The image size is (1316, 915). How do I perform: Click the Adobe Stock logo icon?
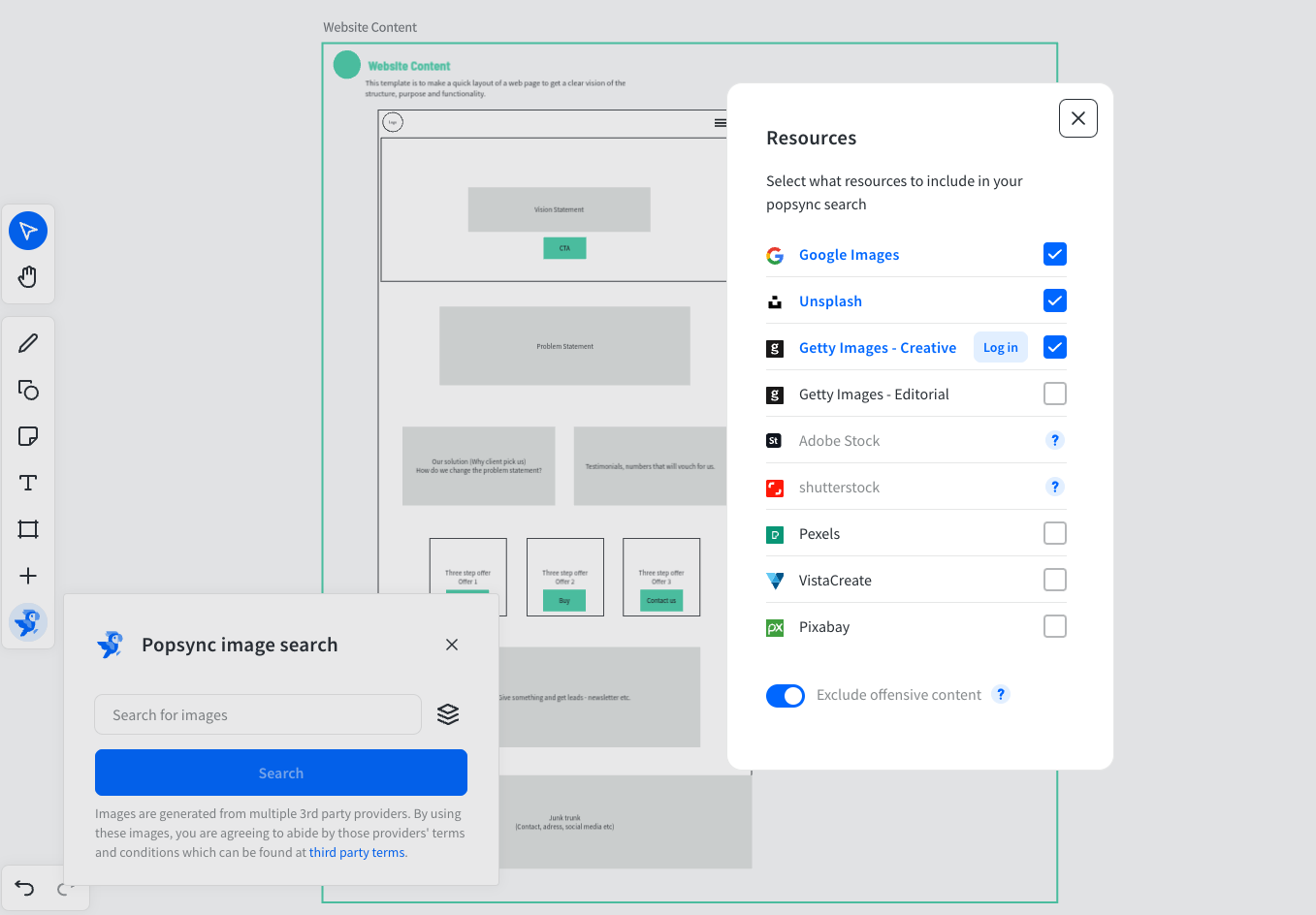[774, 441]
